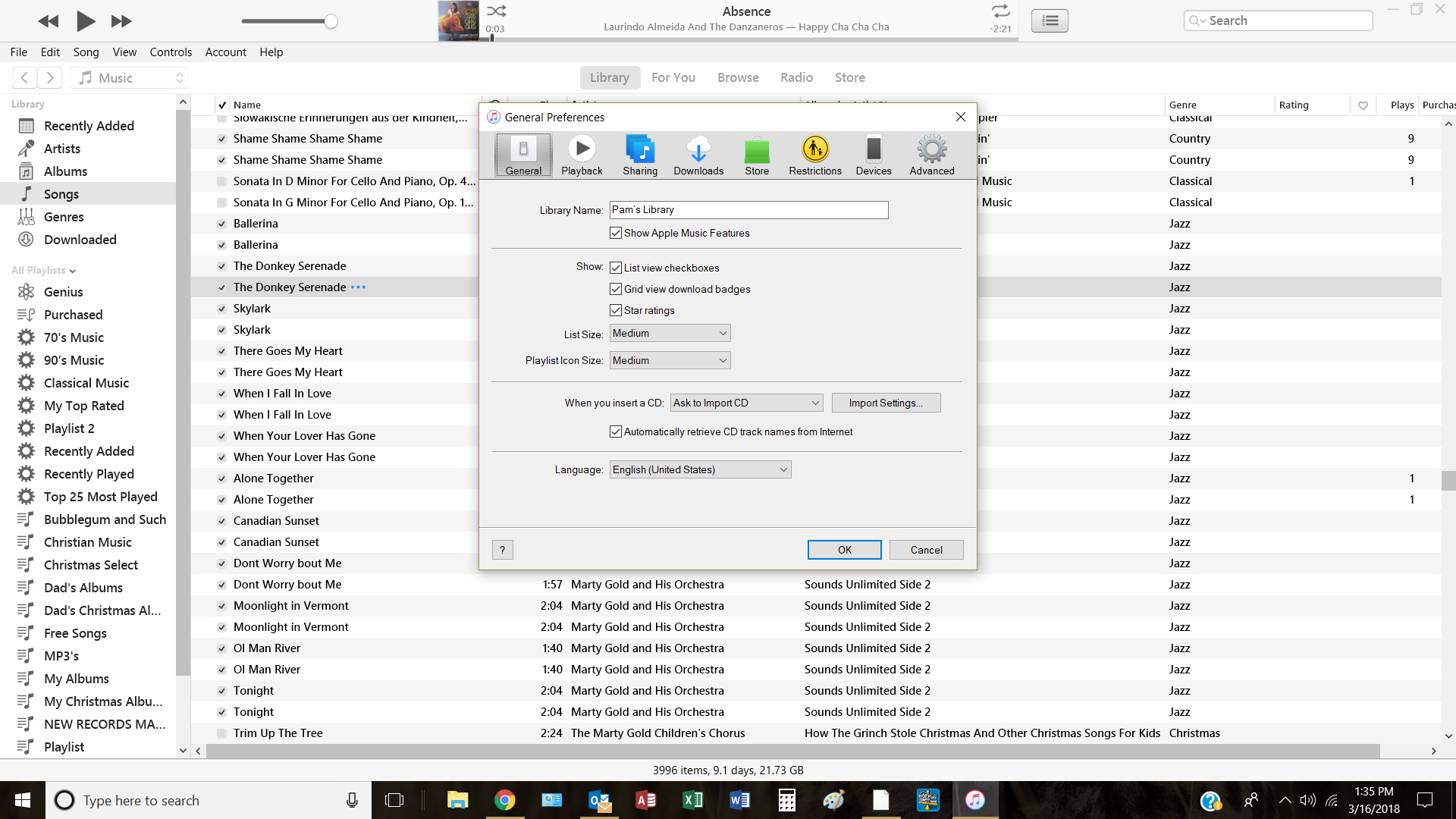Click the volume slider knob
This screenshot has height=819, width=1456.
[331, 21]
